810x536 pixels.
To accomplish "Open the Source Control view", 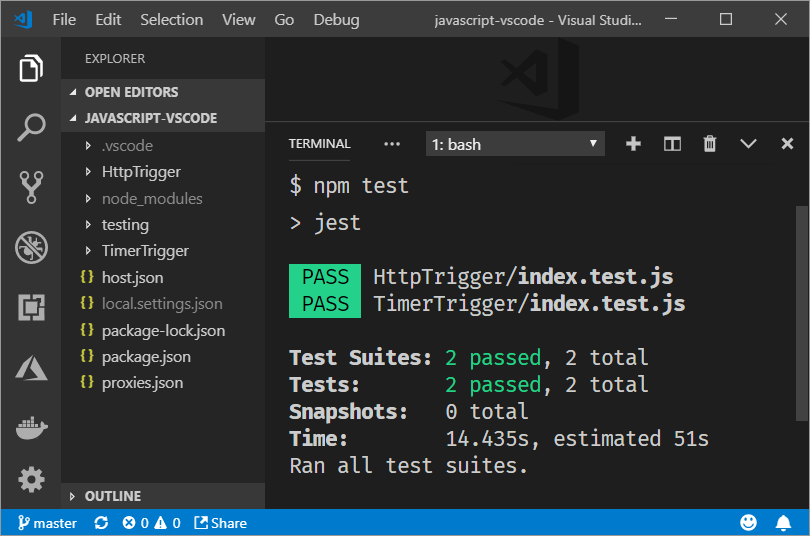I will tap(31, 187).
